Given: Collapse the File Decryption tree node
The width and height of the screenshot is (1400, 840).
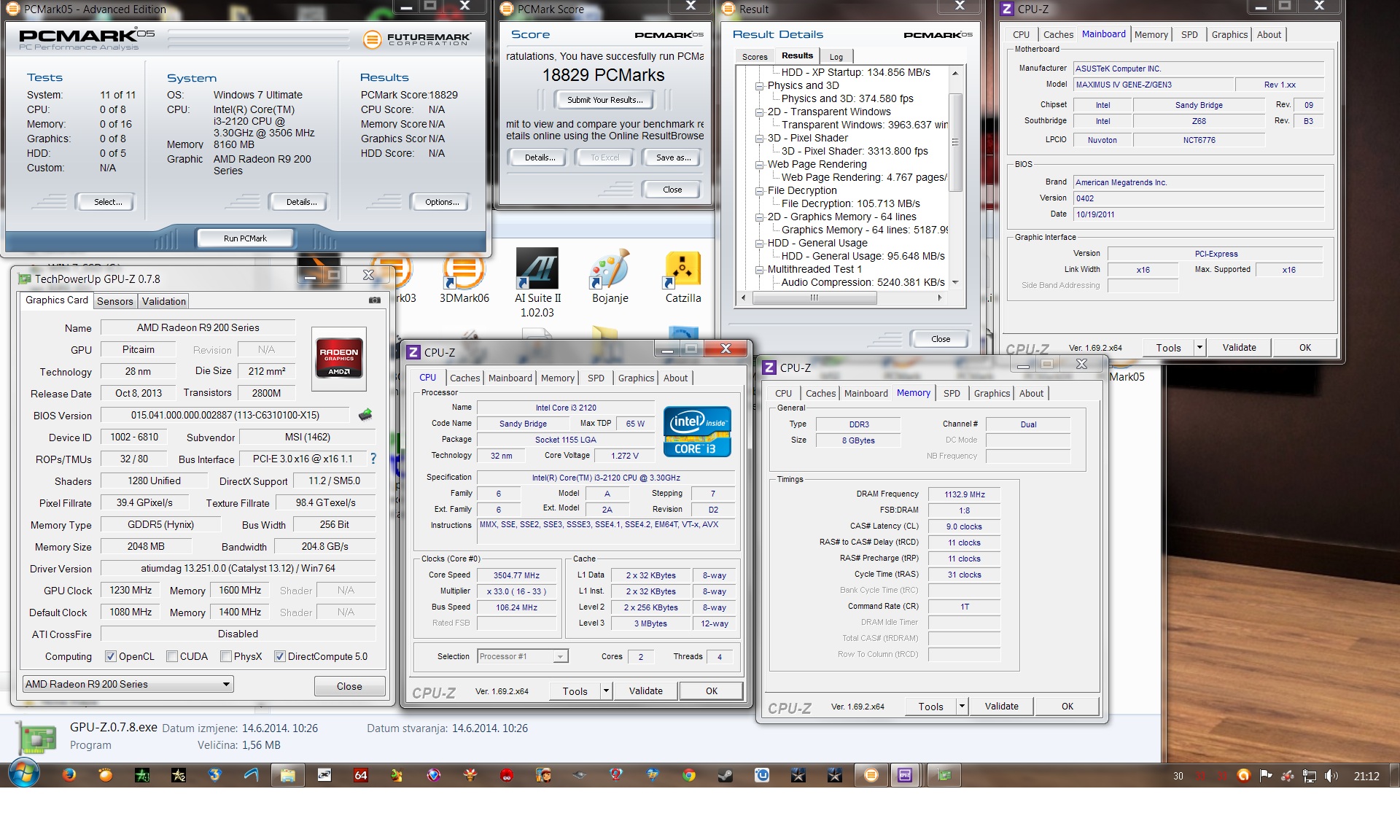Looking at the screenshot, I should click(759, 190).
